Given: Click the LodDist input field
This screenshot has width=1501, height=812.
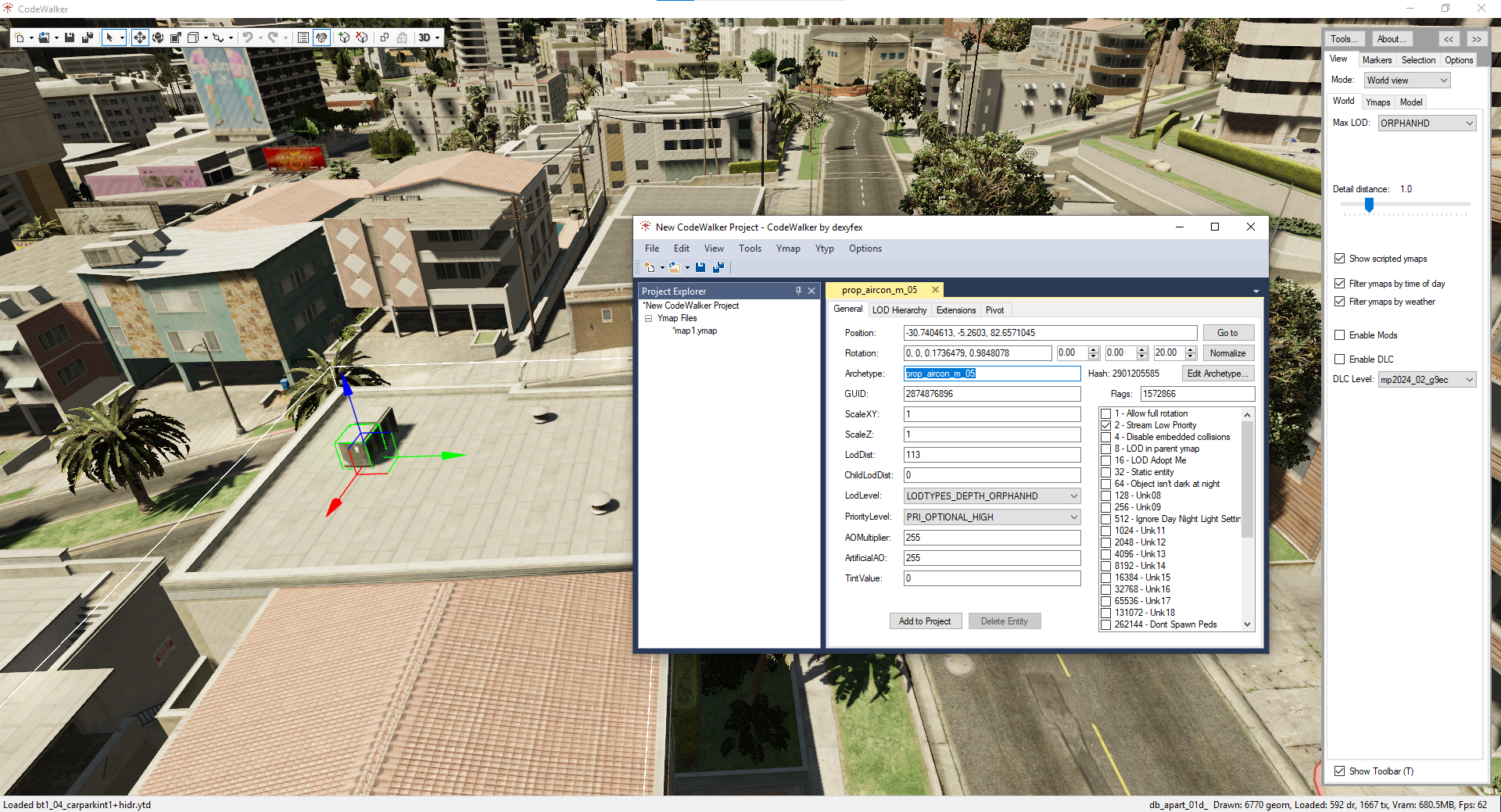Looking at the screenshot, I should [991, 455].
